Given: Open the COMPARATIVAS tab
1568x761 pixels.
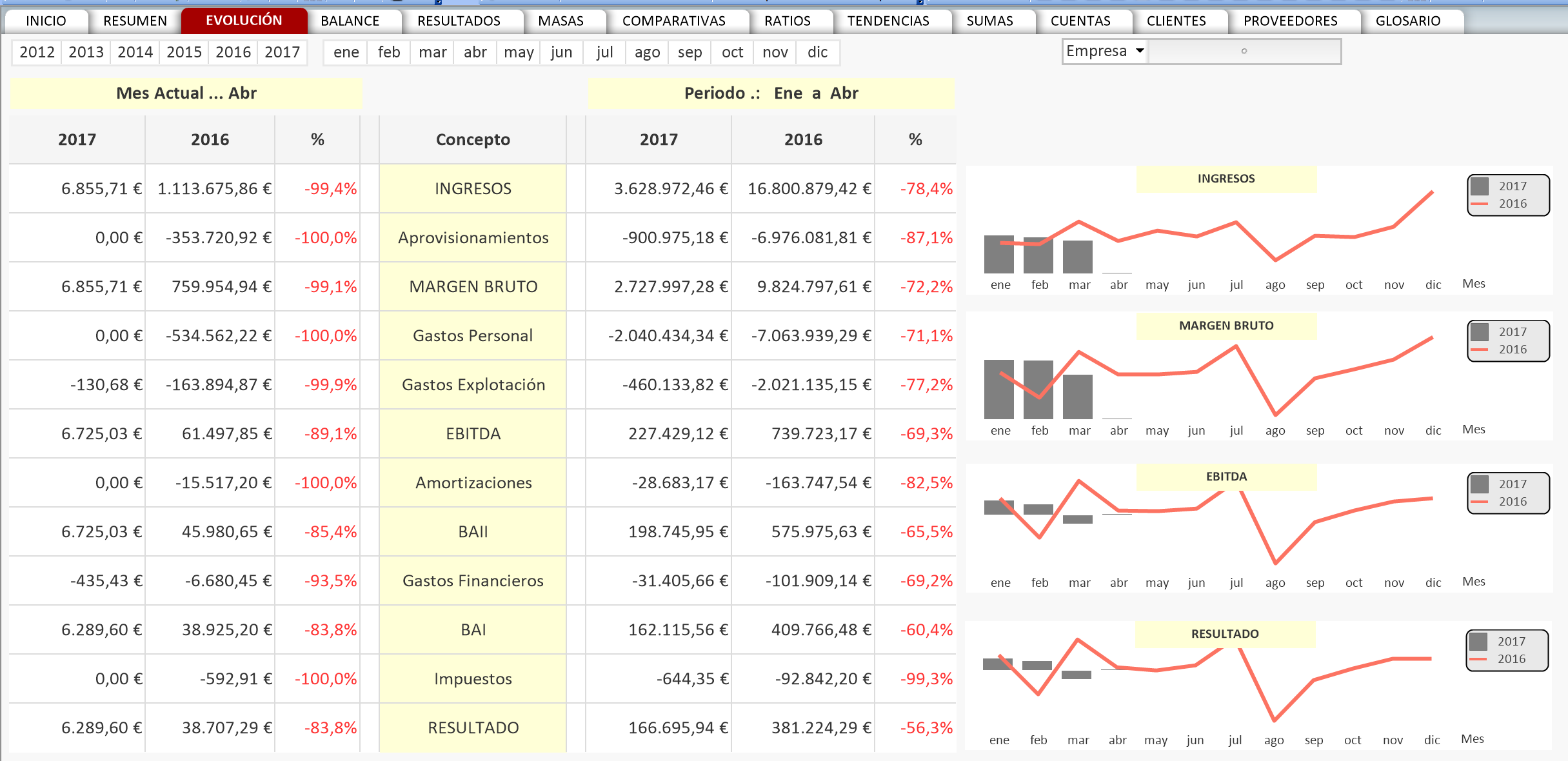Looking at the screenshot, I should coord(673,21).
